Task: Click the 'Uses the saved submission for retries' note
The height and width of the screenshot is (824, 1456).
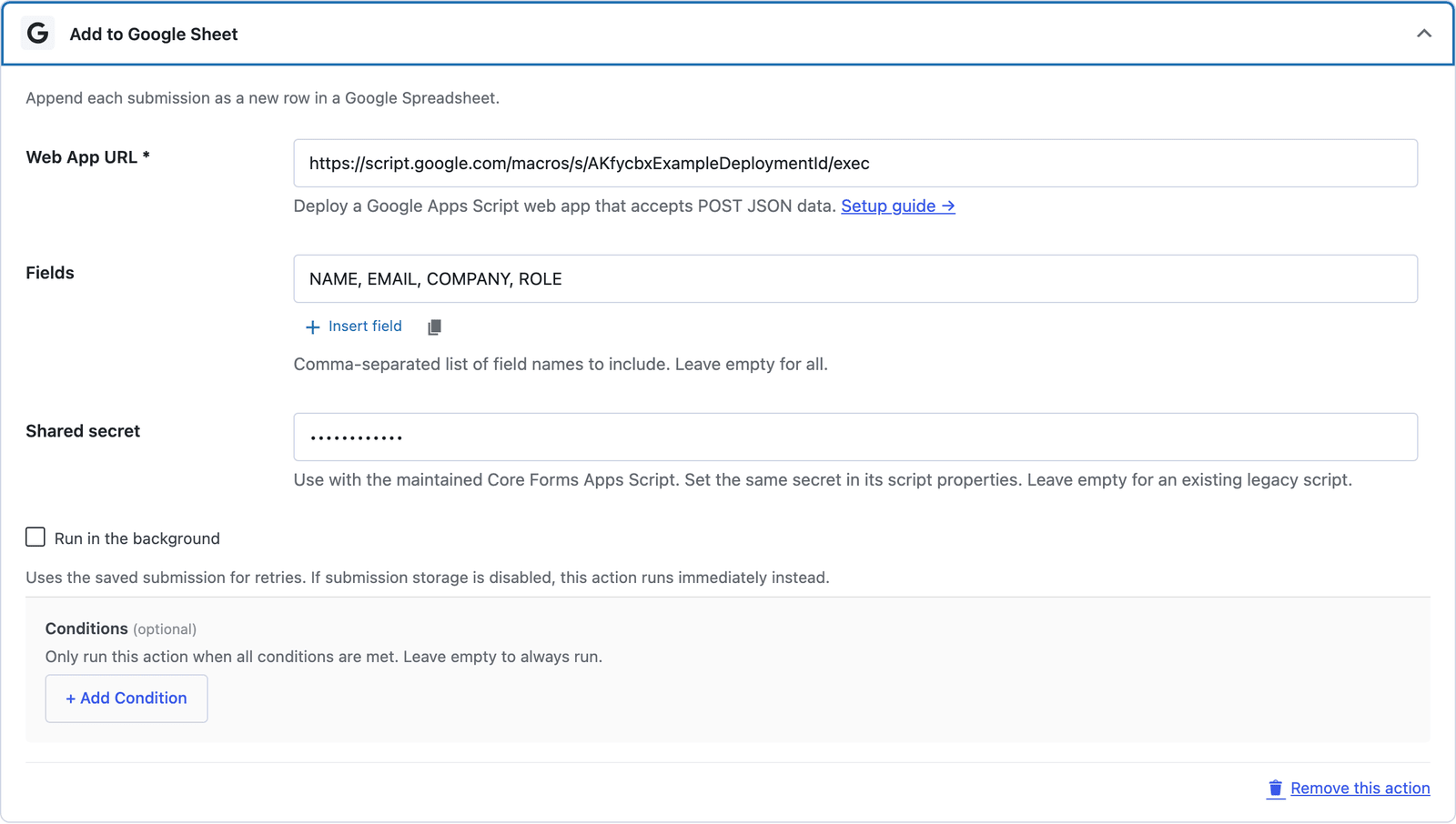Action: pos(428,578)
